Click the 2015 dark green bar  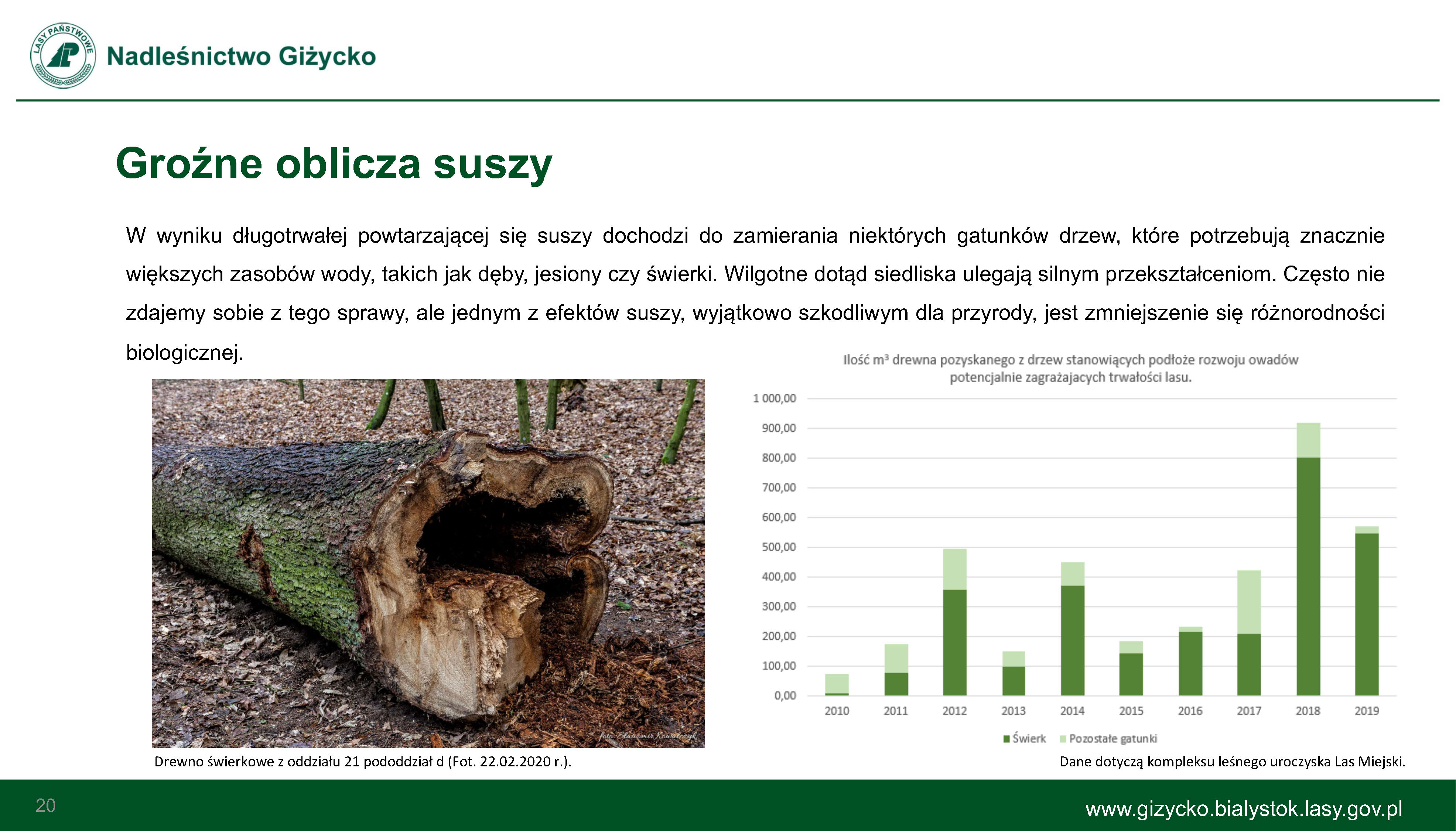pyautogui.click(x=1131, y=674)
